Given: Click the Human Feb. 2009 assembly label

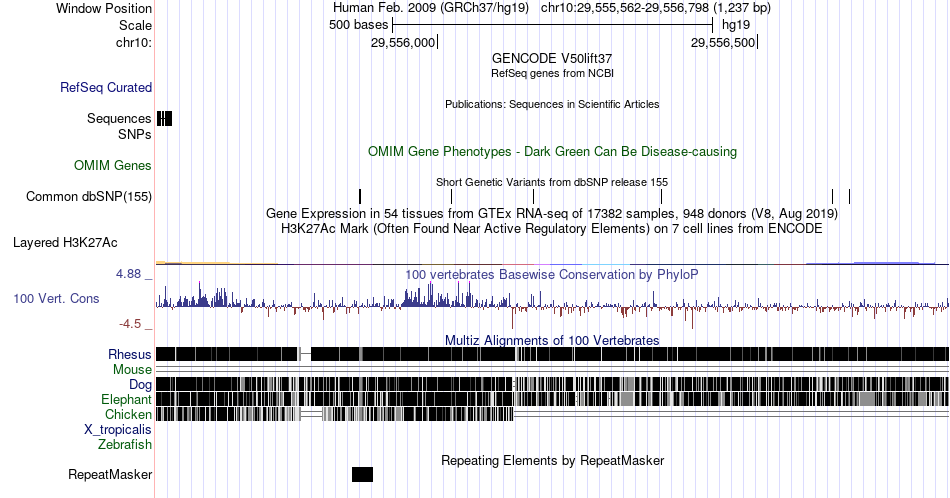Looking at the screenshot, I should pyautogui.click(x=431, y=8).
